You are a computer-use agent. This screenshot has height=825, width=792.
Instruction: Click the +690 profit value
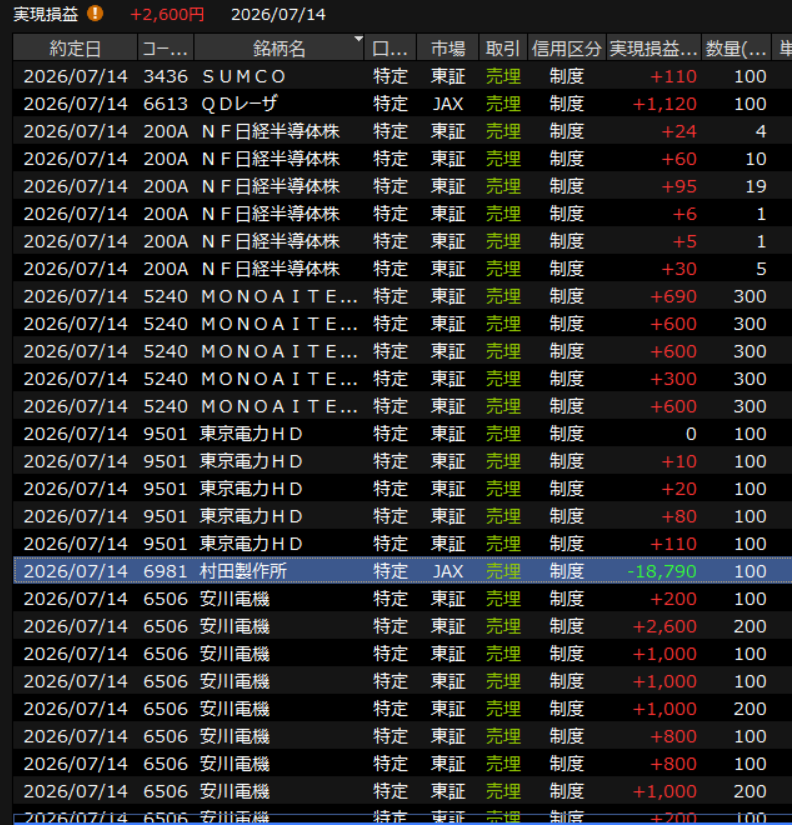coord(673,296)
